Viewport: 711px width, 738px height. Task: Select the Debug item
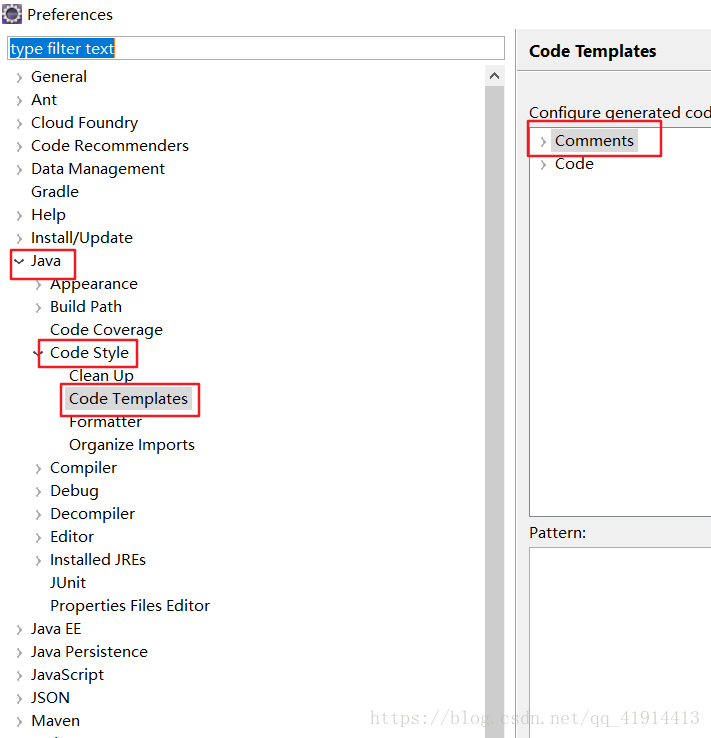pos(74,491)
